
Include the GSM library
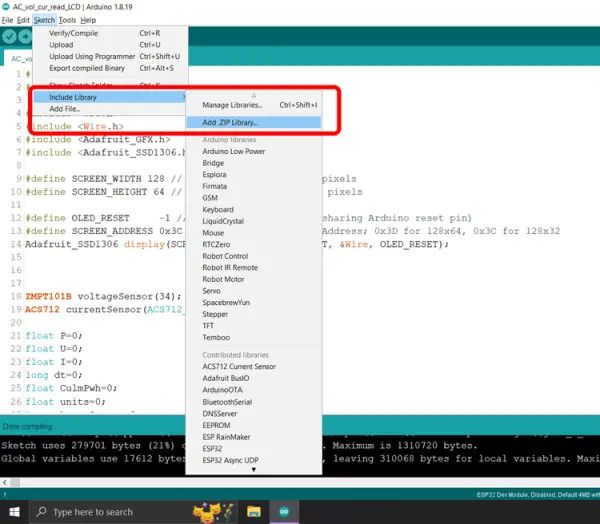(x=254, y=198)
